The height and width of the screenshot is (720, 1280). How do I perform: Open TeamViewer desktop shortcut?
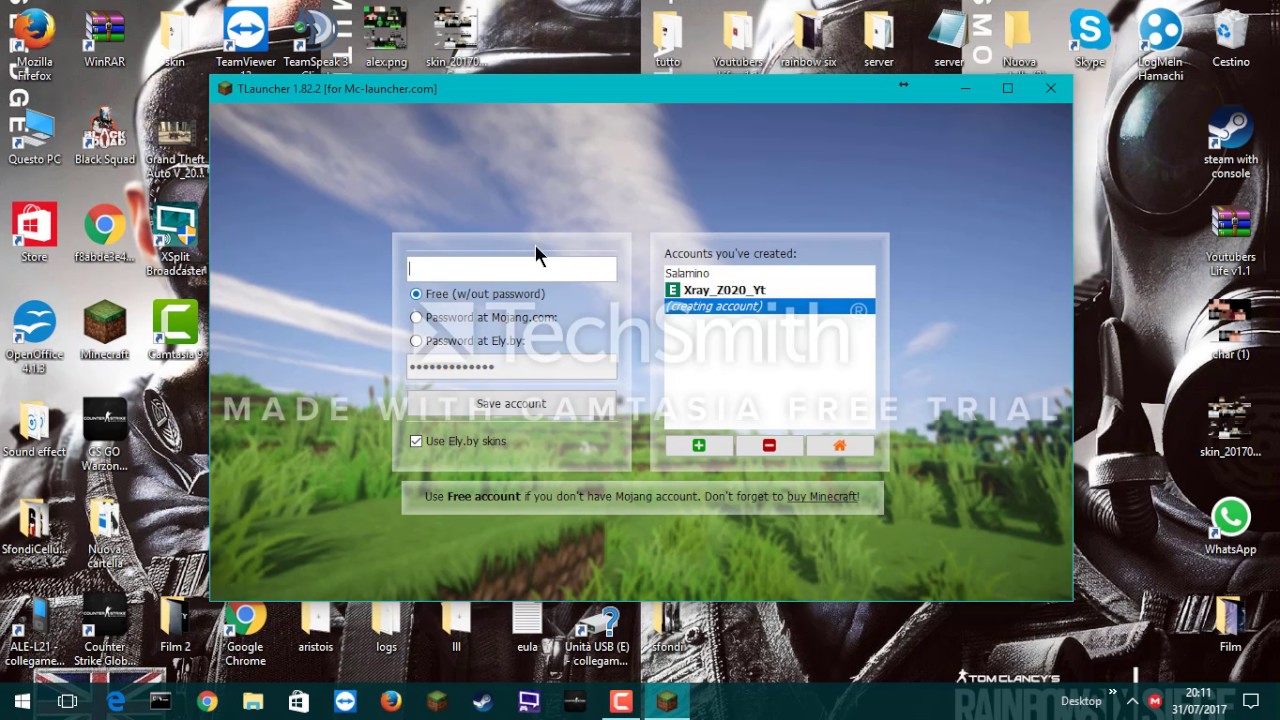pos(245,40)
